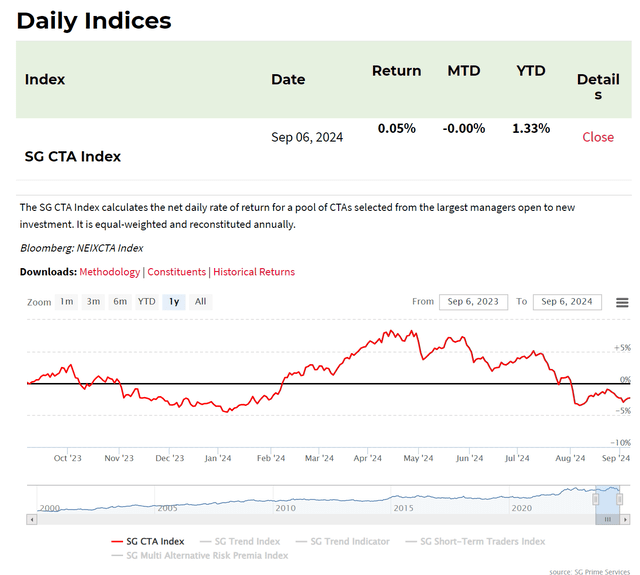Set chart zoom to 3m
The height and width of the screenshot is (575, 640).
(x=93, y=302)
